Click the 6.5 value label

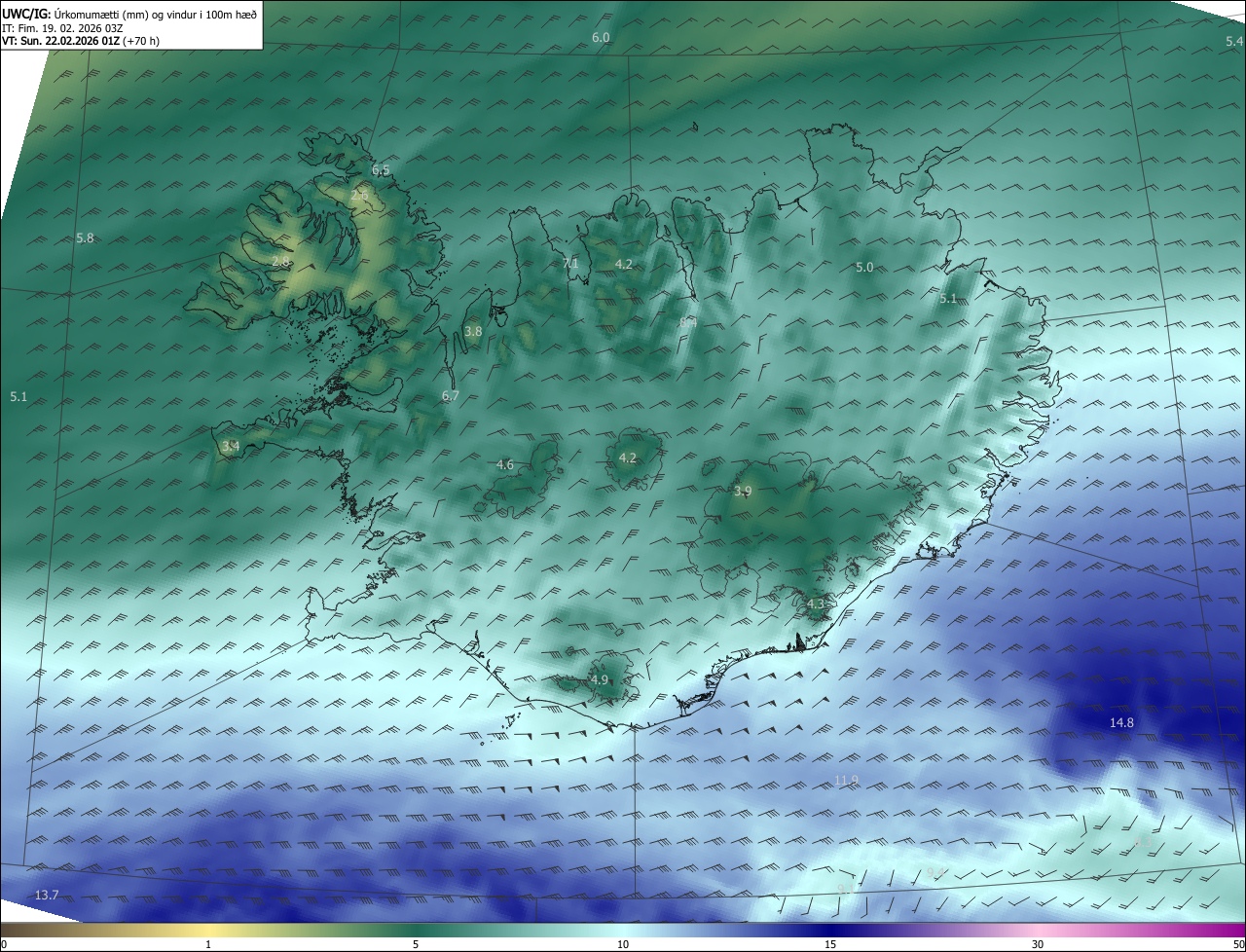click(381, 170)
